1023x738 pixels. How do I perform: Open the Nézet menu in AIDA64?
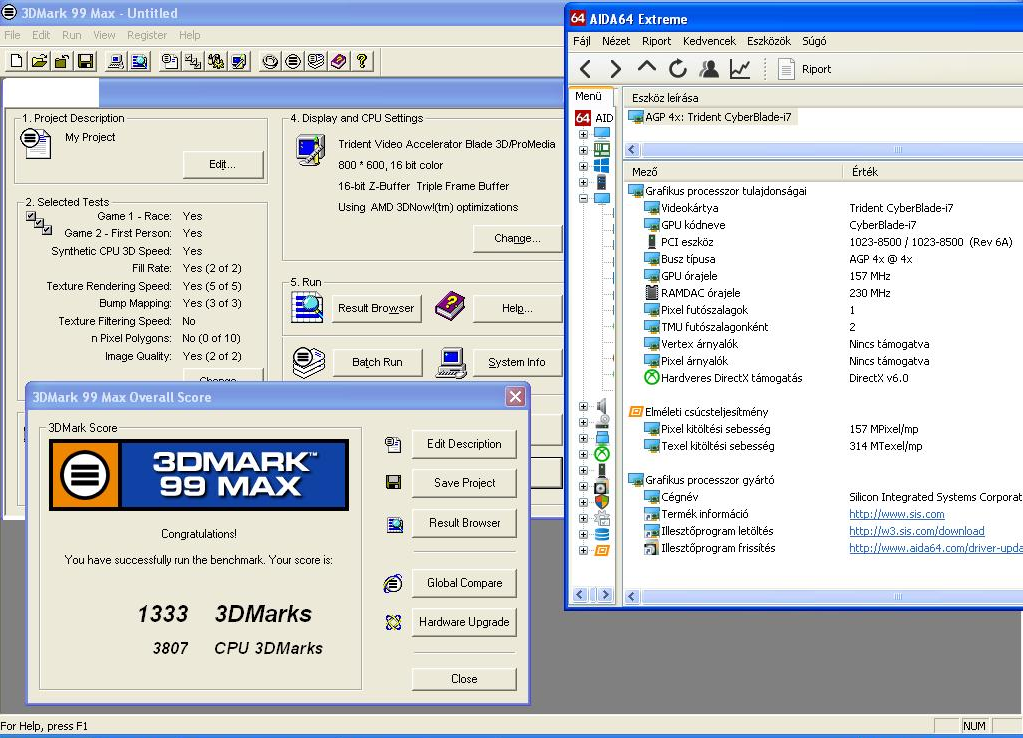[x=616, y=41]
